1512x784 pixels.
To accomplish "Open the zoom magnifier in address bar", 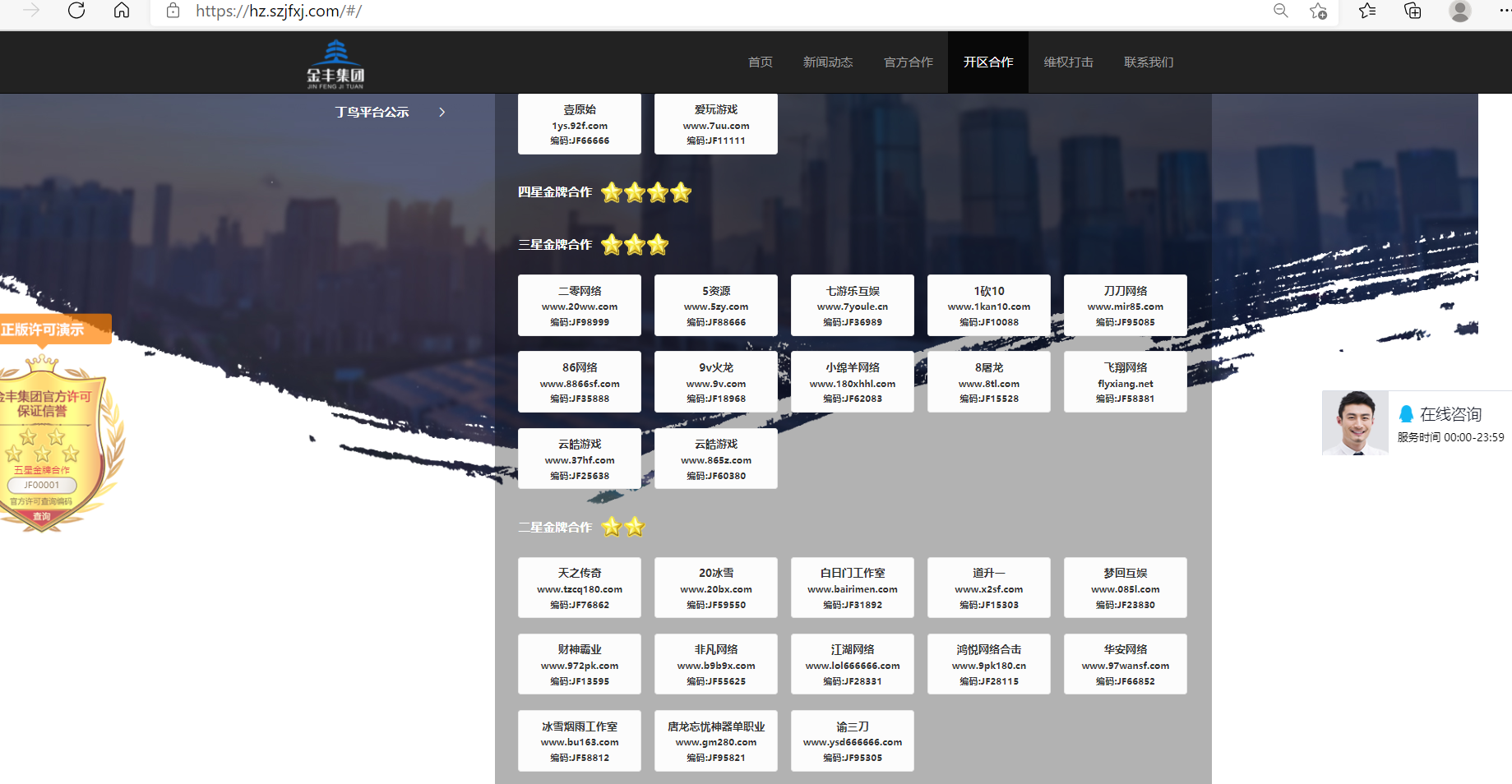I will click(1280, 11).
